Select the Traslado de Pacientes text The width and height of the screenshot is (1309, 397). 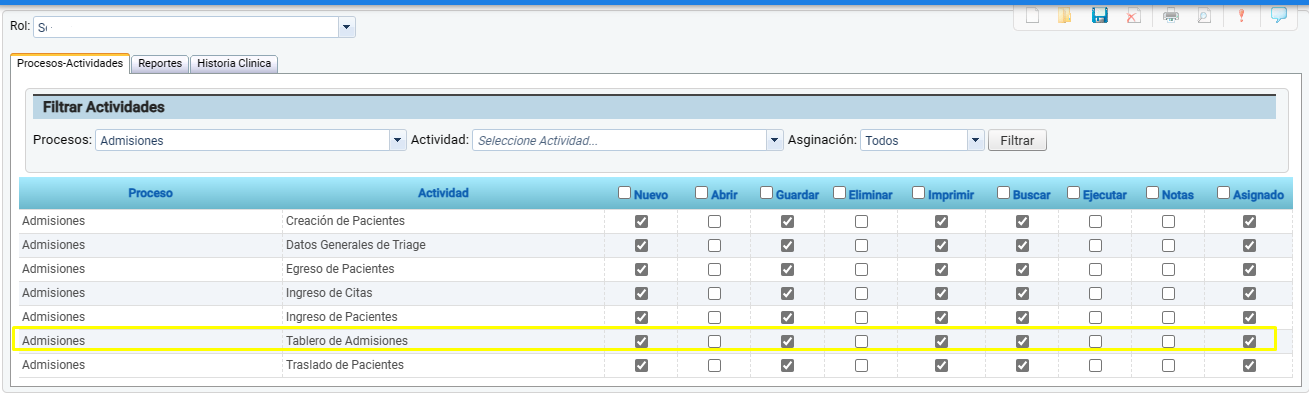[x=345, y=365]
